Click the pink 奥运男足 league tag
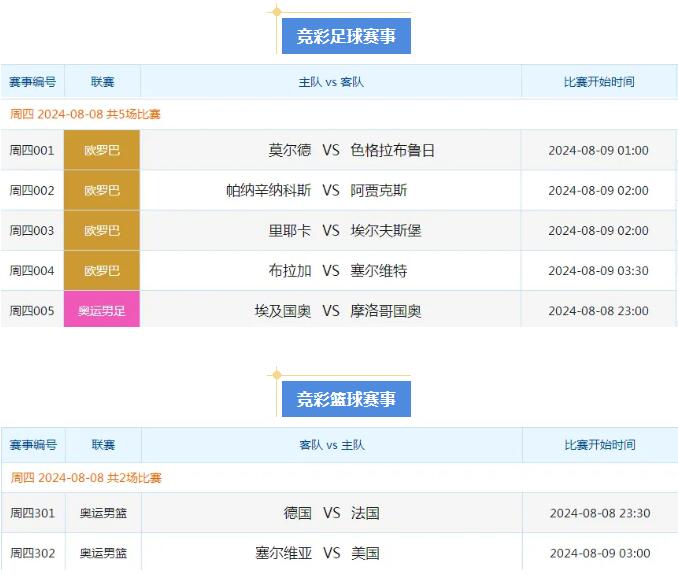Screen dimensions: 678x576 point(102,310)
